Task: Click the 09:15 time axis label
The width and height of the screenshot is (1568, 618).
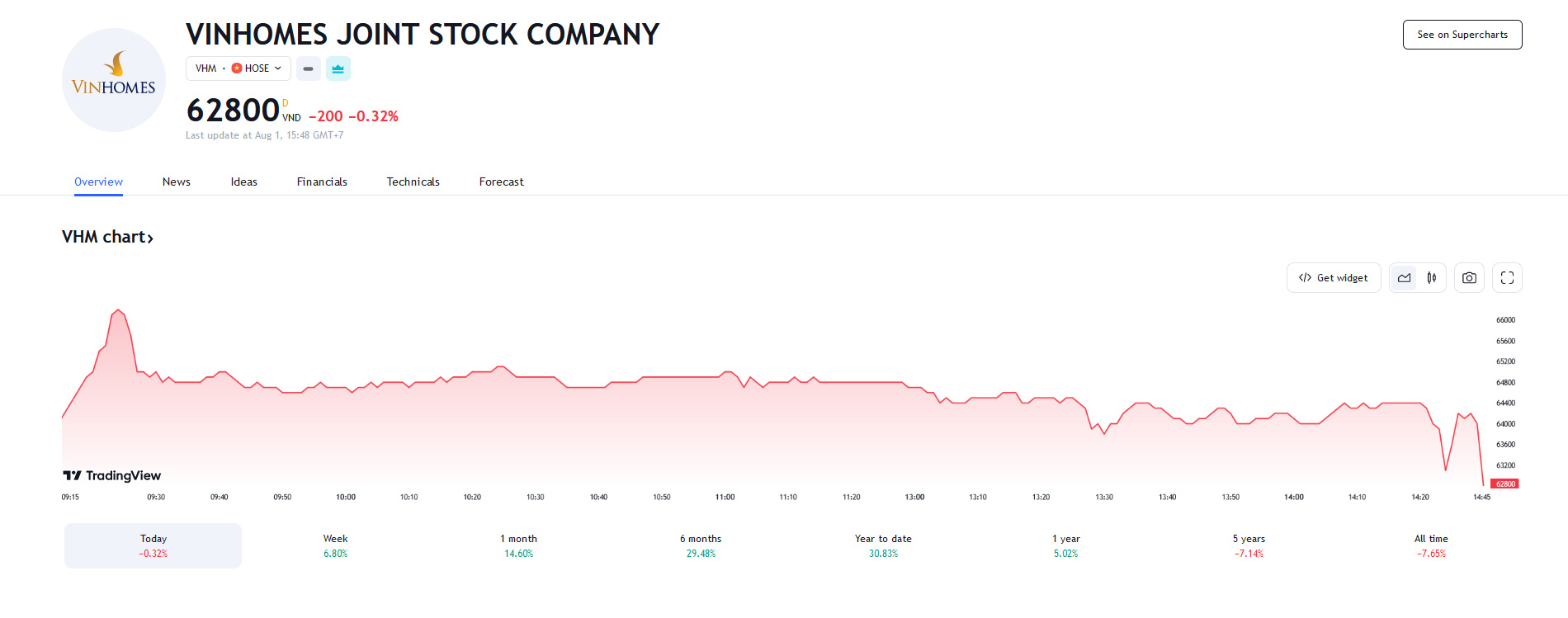Action: pyautogui.click(x=70, y=498)
